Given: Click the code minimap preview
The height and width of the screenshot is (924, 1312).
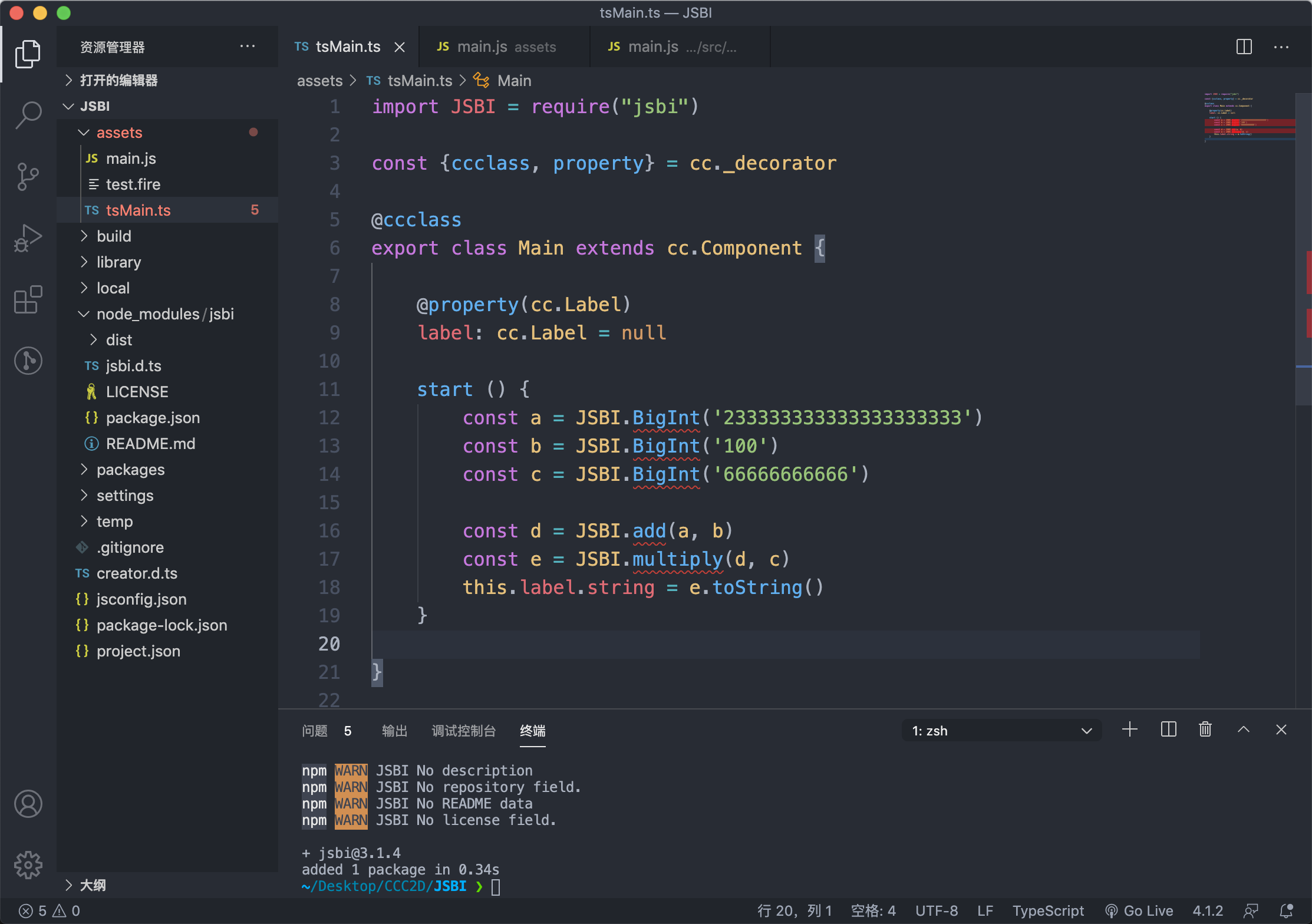Looking at the screenshot, I should [1248, 117].
